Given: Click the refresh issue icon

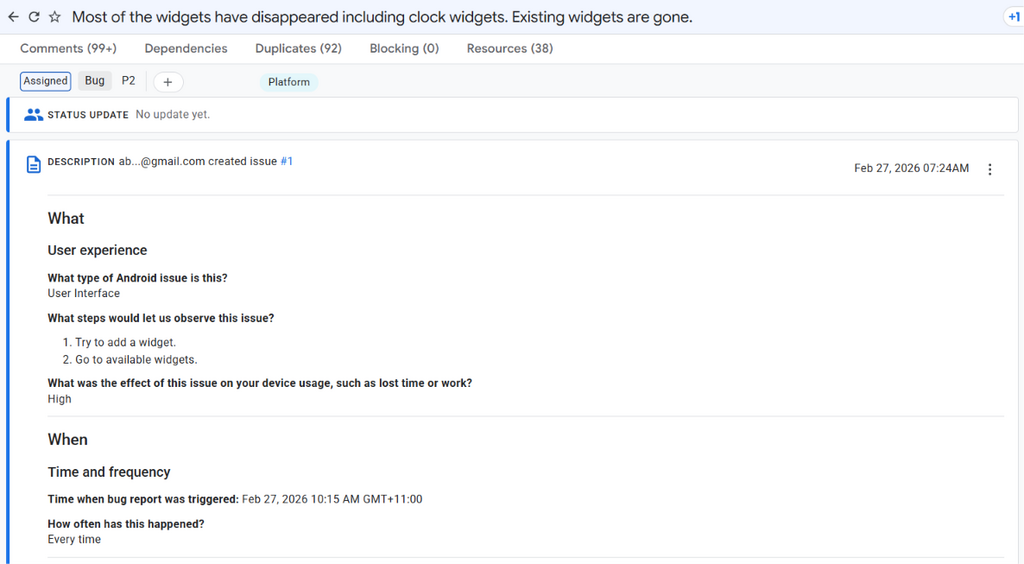Looking at the screenshot, I should (34, 17).
